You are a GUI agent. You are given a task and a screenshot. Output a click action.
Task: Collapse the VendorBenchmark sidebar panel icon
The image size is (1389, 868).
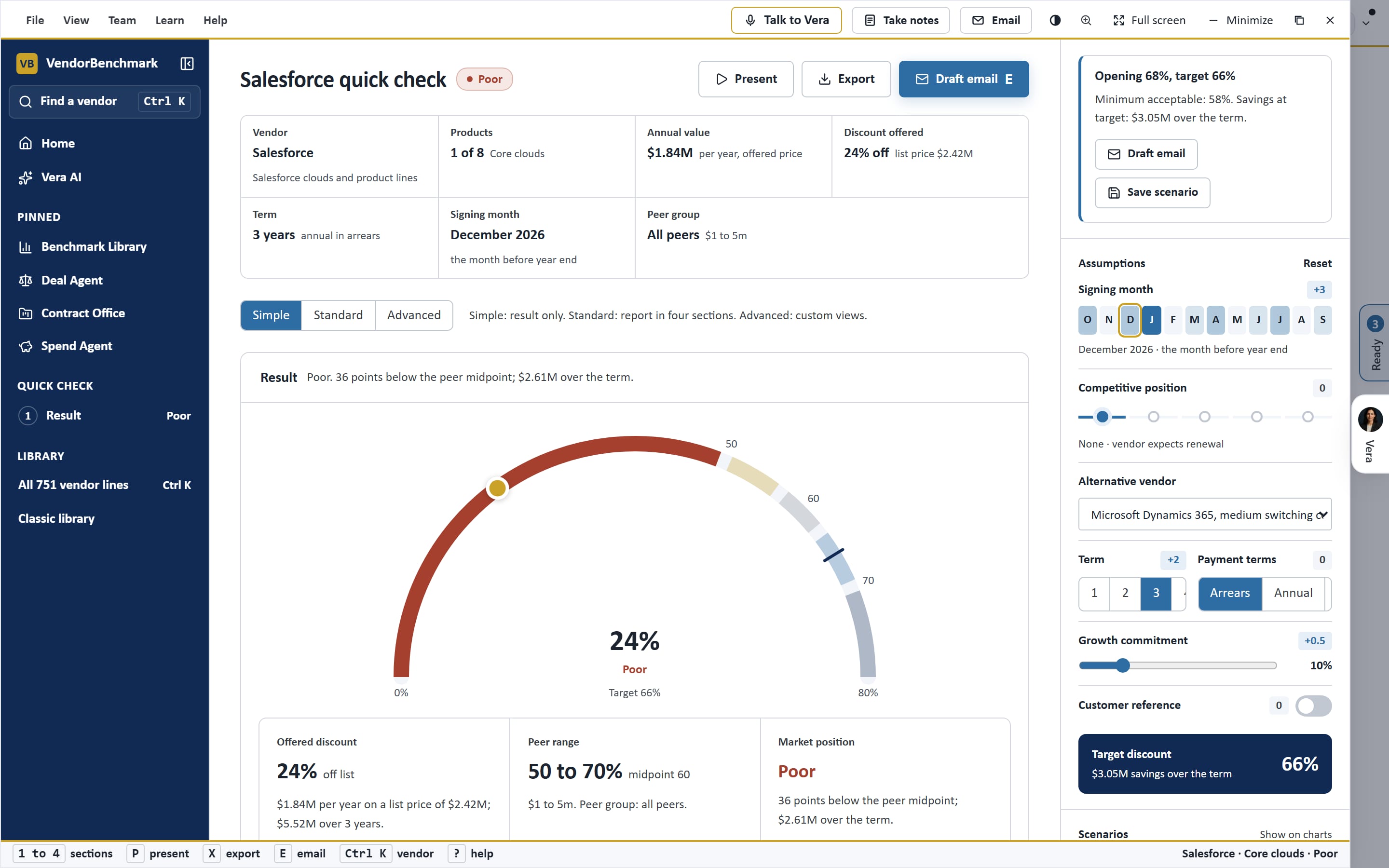point(187,63)
